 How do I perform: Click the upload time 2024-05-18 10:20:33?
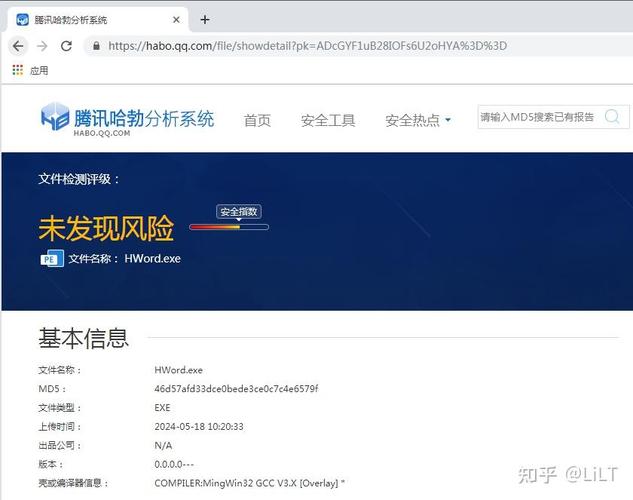pyautogui.click(x=199, y=427)
